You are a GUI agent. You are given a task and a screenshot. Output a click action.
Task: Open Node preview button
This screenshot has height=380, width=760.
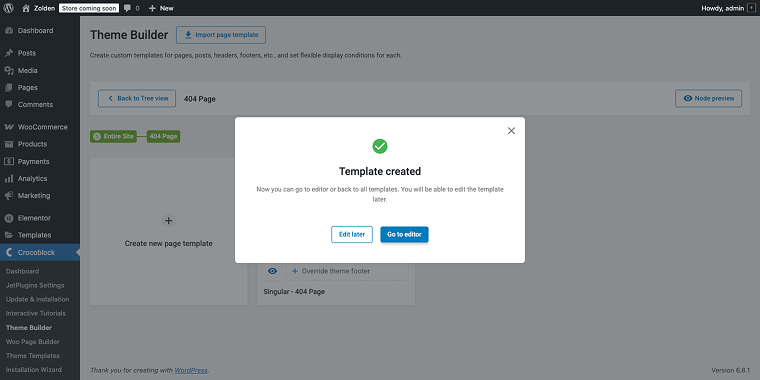coord(708,98)
